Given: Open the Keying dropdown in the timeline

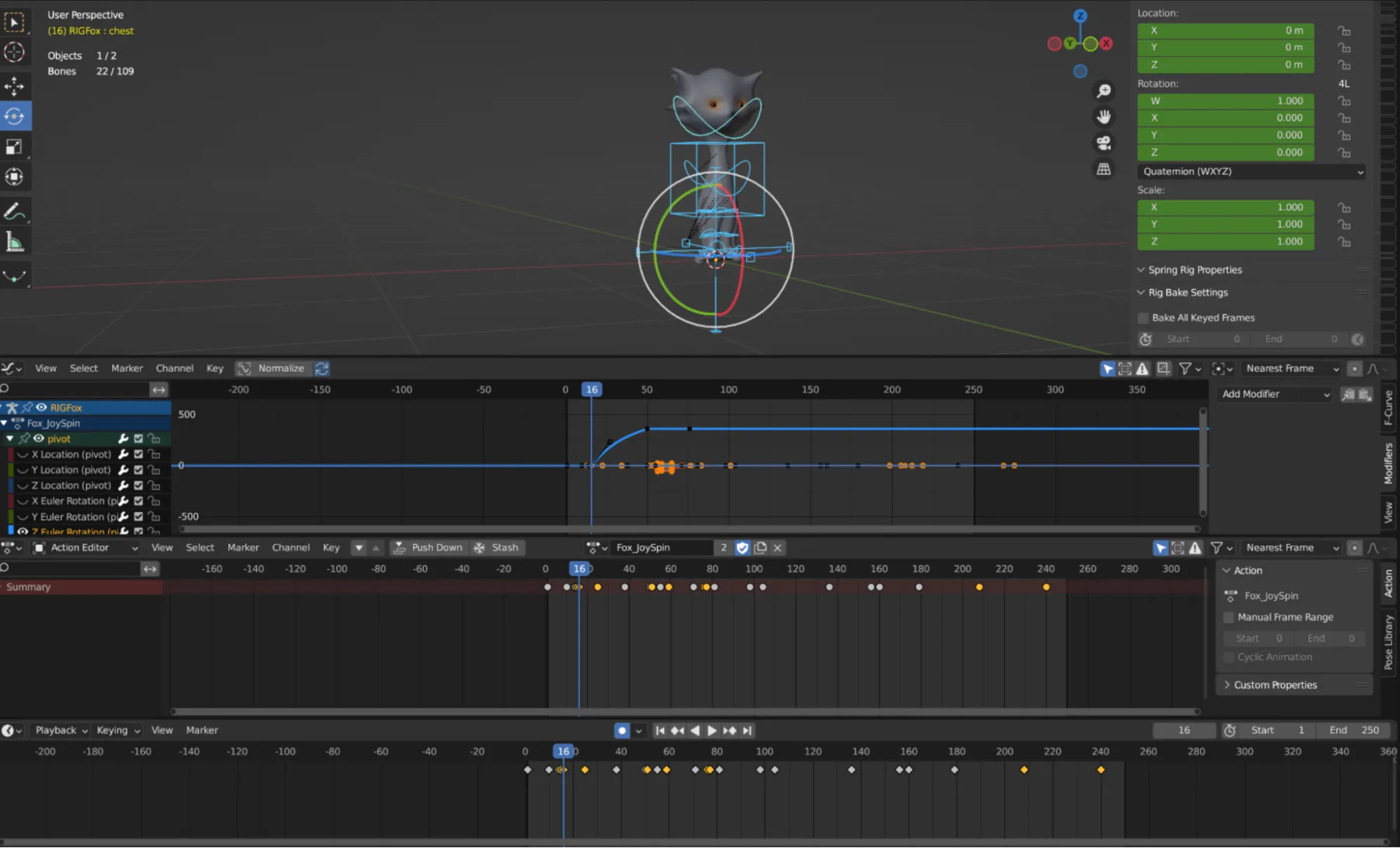Looking at the screenshot, I should pyautogui.click(x=118, y=730).
